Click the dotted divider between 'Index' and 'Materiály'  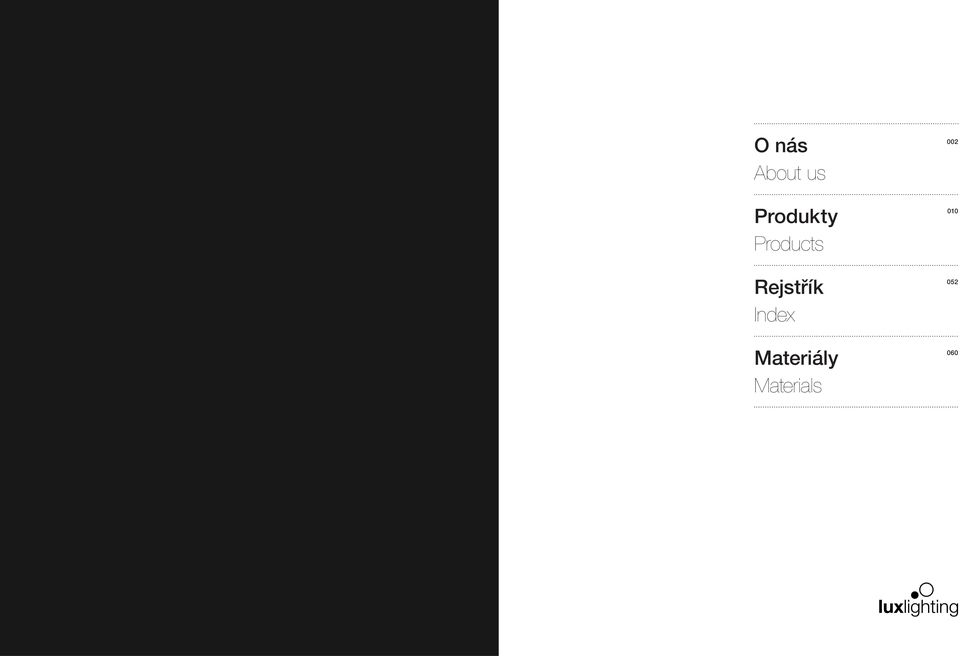coord(856,336)
